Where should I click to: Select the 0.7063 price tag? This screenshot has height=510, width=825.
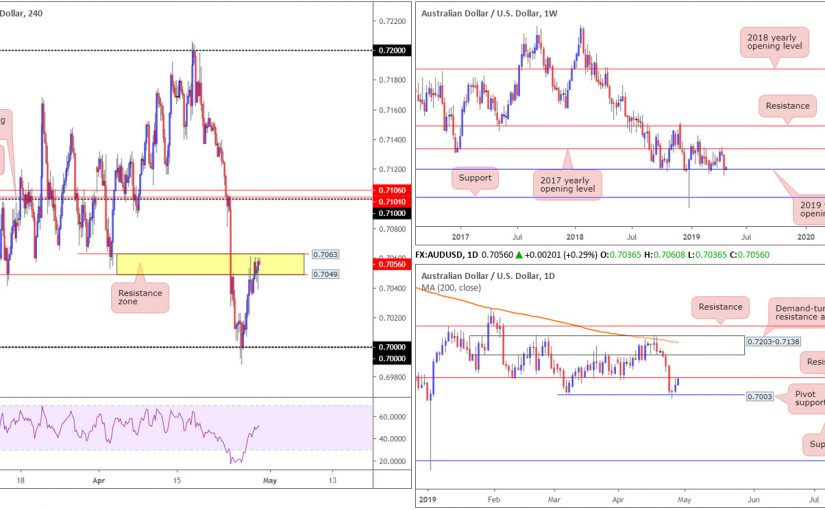pos(325,255)
